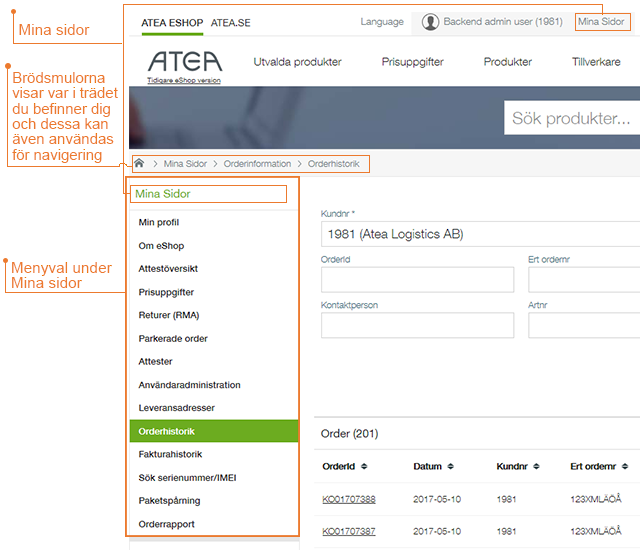Click Mina Sidor in top bar
Screen dimensions: 640x550
click(601, 22)
